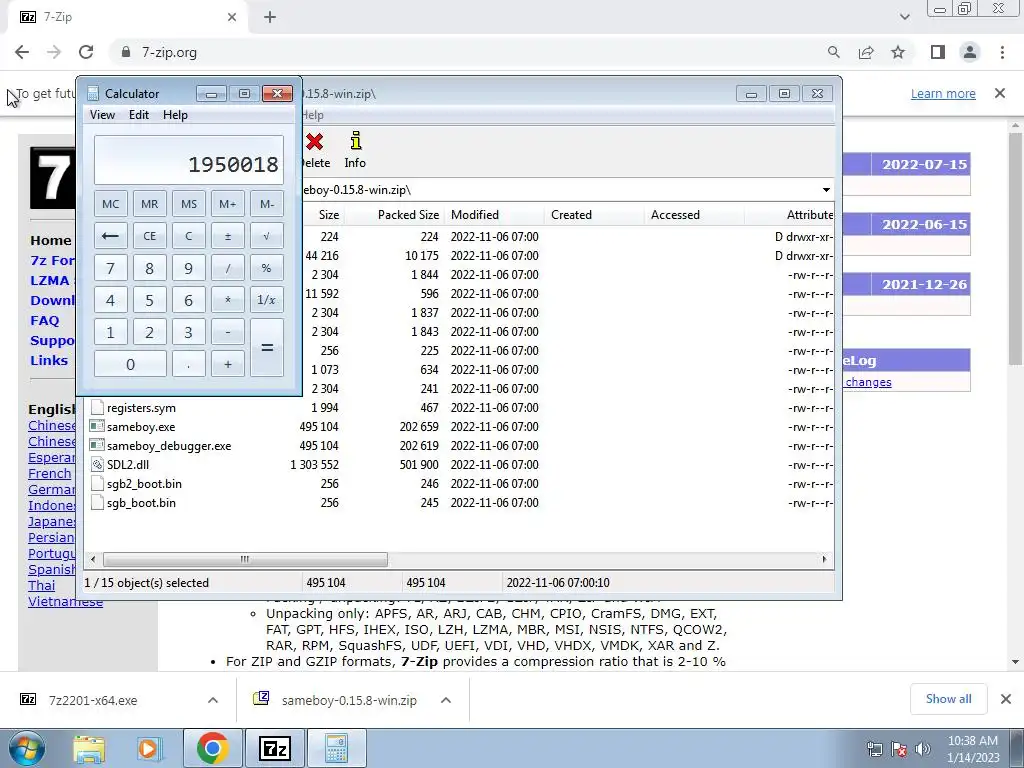Select the SDL2.dll file icon
Viewport: 1024px width, 768px height.
[97, 464]
